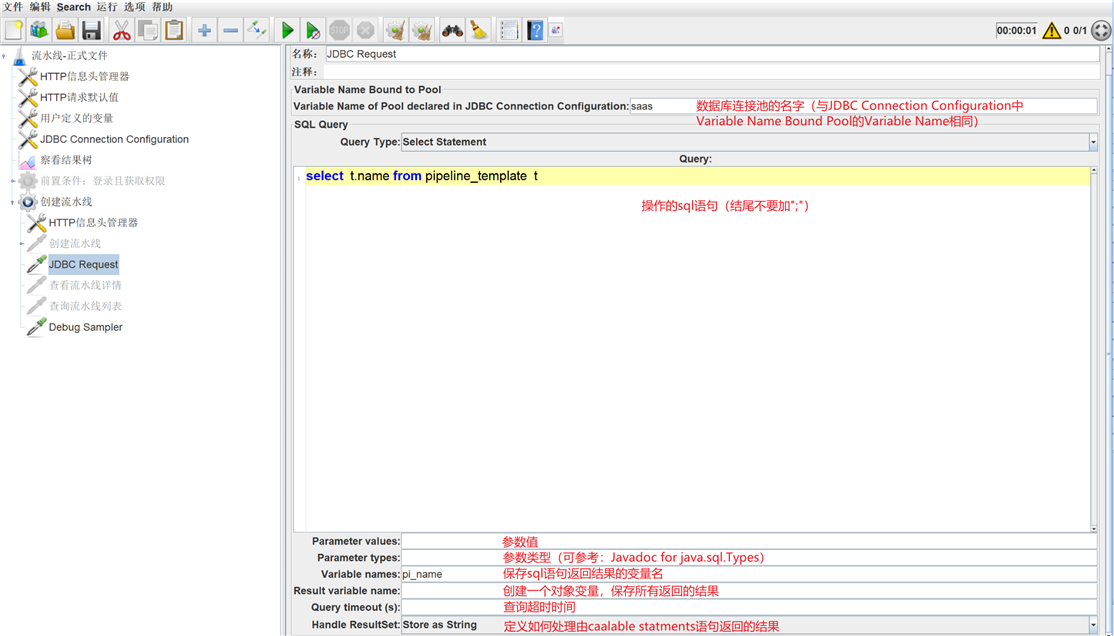The height and width of the screenshot is (636, 1114).
Task: Click the Paste clipboard icon
Action: 173,31
